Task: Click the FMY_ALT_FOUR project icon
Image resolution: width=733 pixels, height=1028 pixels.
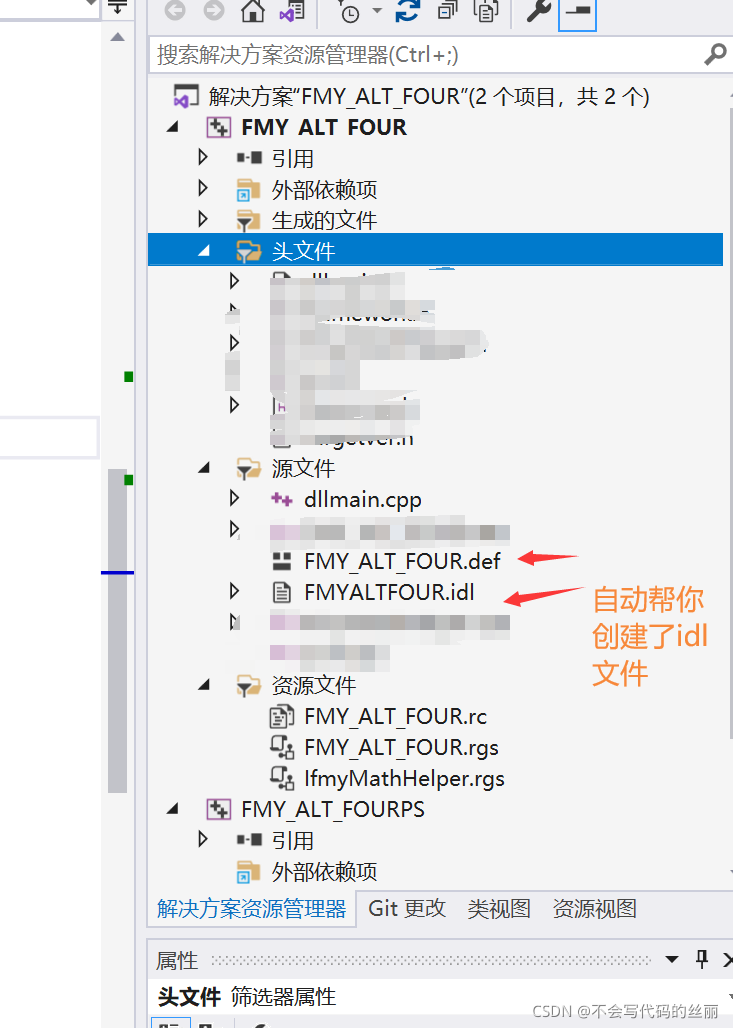Action: (218, 127)
